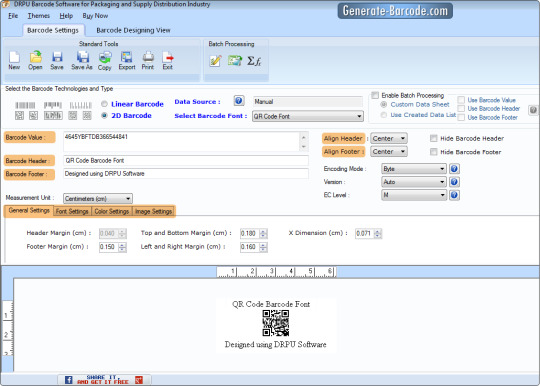Switch to Barcode Designing View tab
540x386 pixels.
click(x=133, y=30)
